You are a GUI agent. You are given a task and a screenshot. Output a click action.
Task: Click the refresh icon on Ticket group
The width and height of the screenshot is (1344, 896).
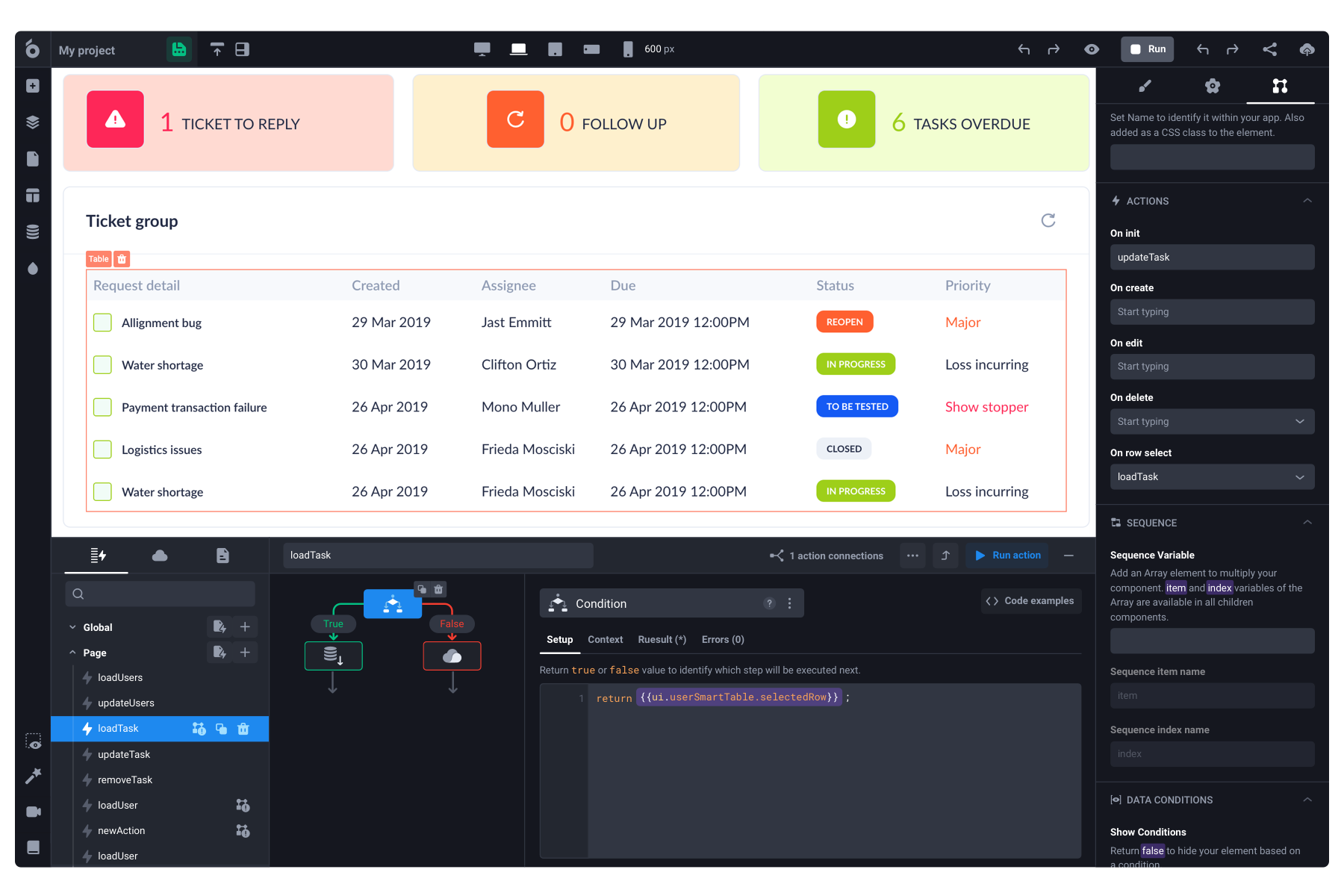click(x=1048, y=220)
